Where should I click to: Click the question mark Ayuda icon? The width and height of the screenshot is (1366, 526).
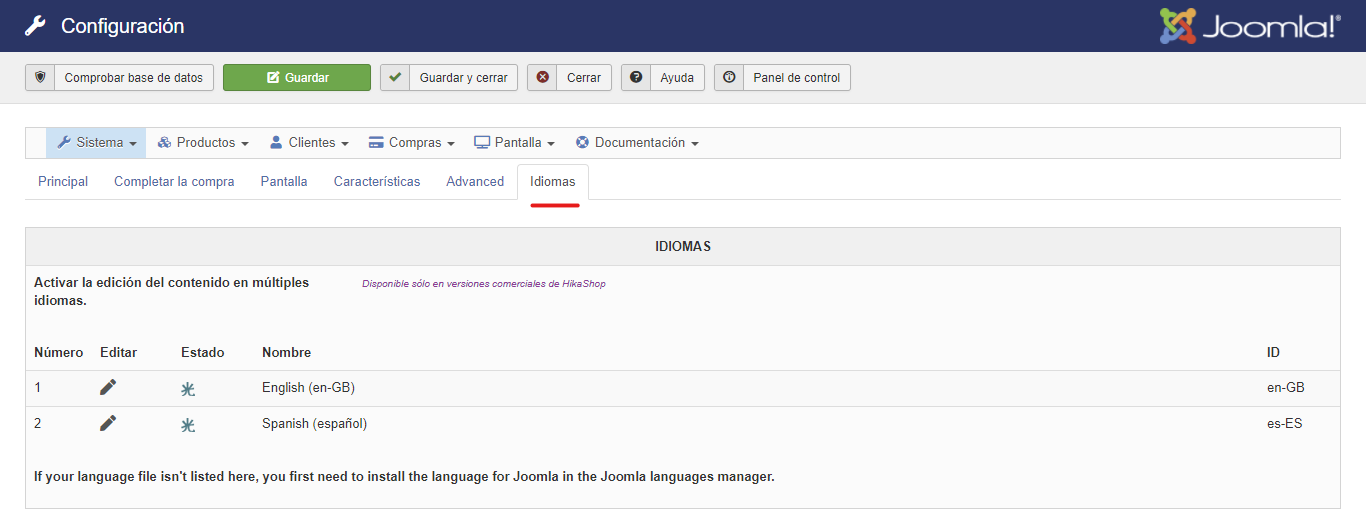point(636,78)
